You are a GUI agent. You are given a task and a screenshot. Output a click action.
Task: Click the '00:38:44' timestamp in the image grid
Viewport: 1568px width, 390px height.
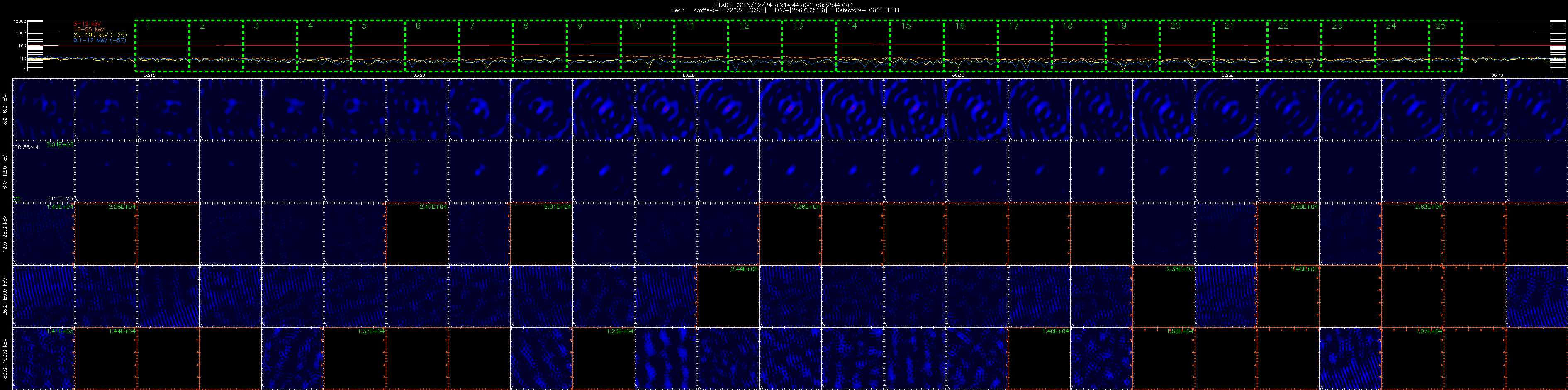click(x=27, y=147)
